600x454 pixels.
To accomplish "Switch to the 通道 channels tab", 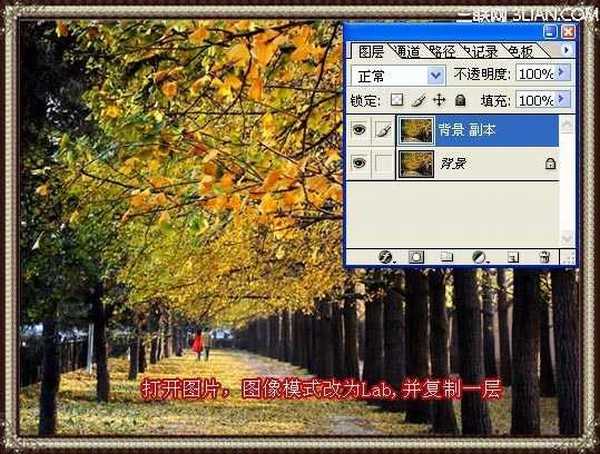I will tap(407, 49).
